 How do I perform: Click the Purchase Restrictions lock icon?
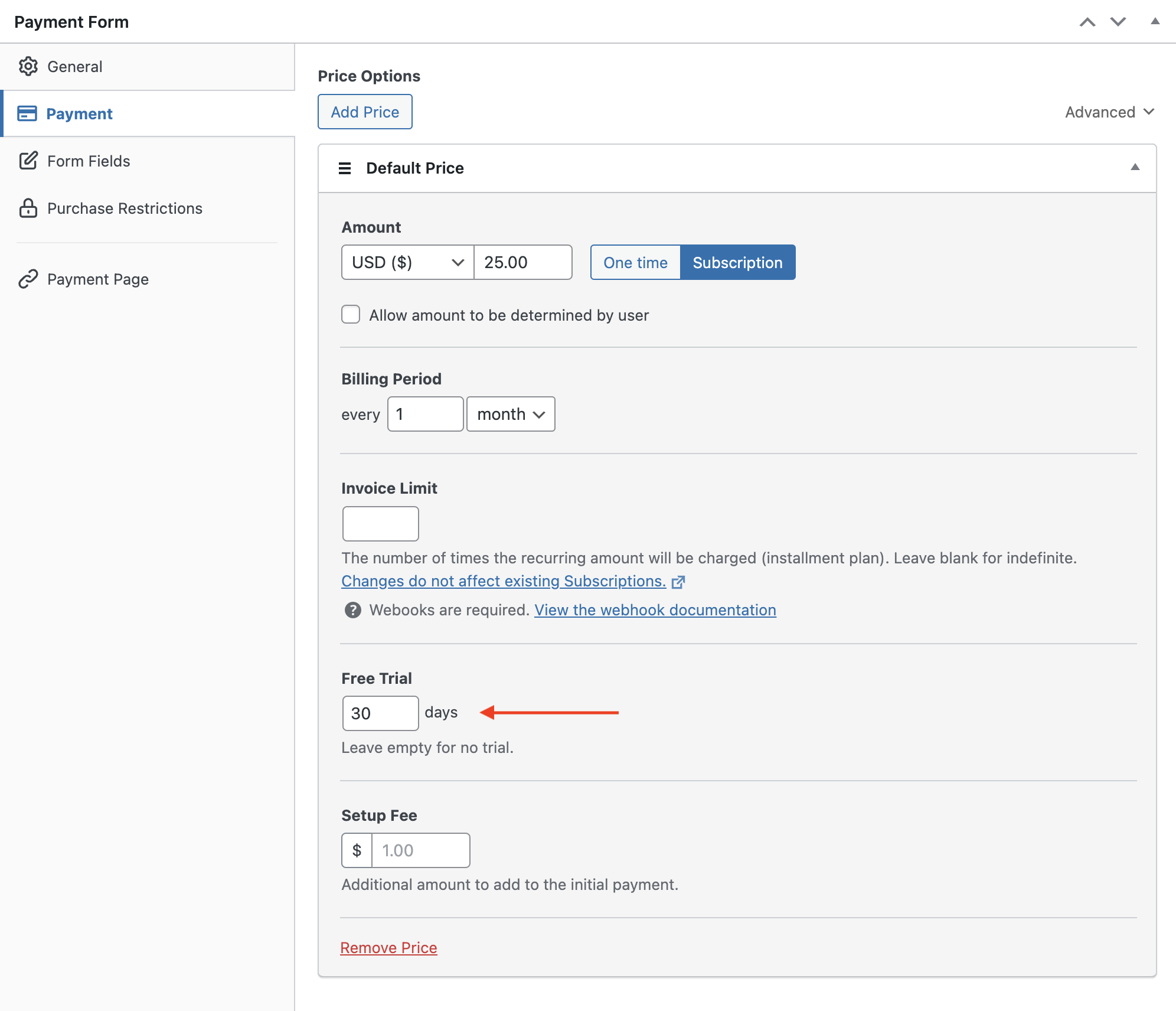28,208
